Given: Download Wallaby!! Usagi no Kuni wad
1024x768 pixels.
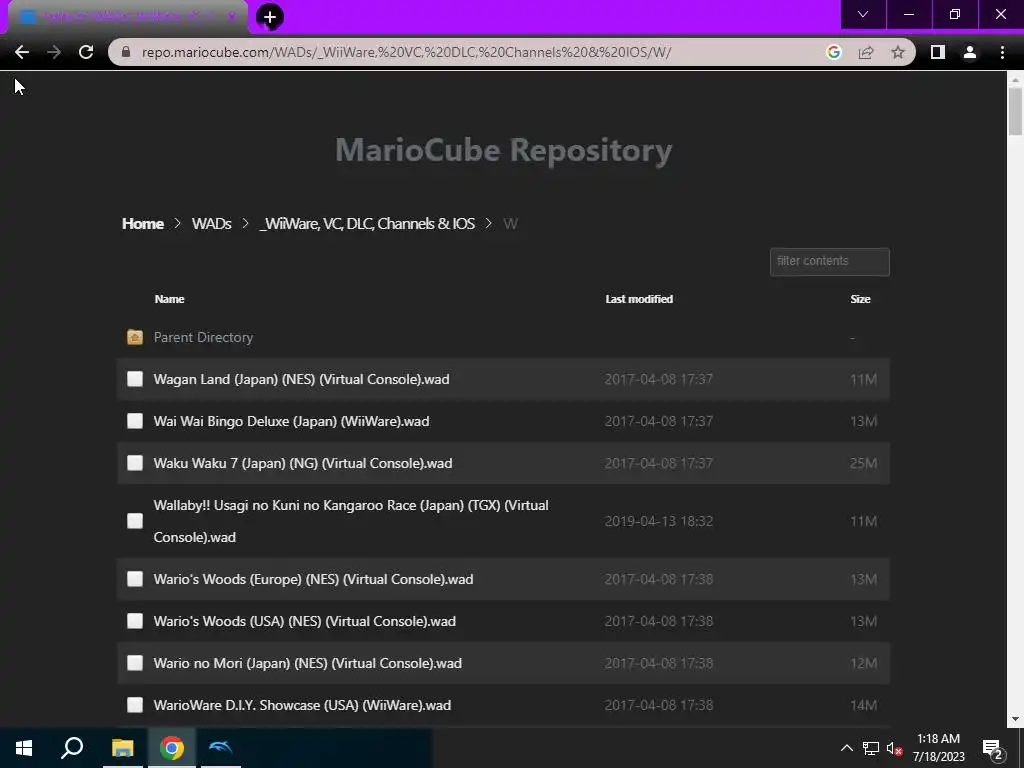Looking at the screenshot, I should (x=351, y=521).
